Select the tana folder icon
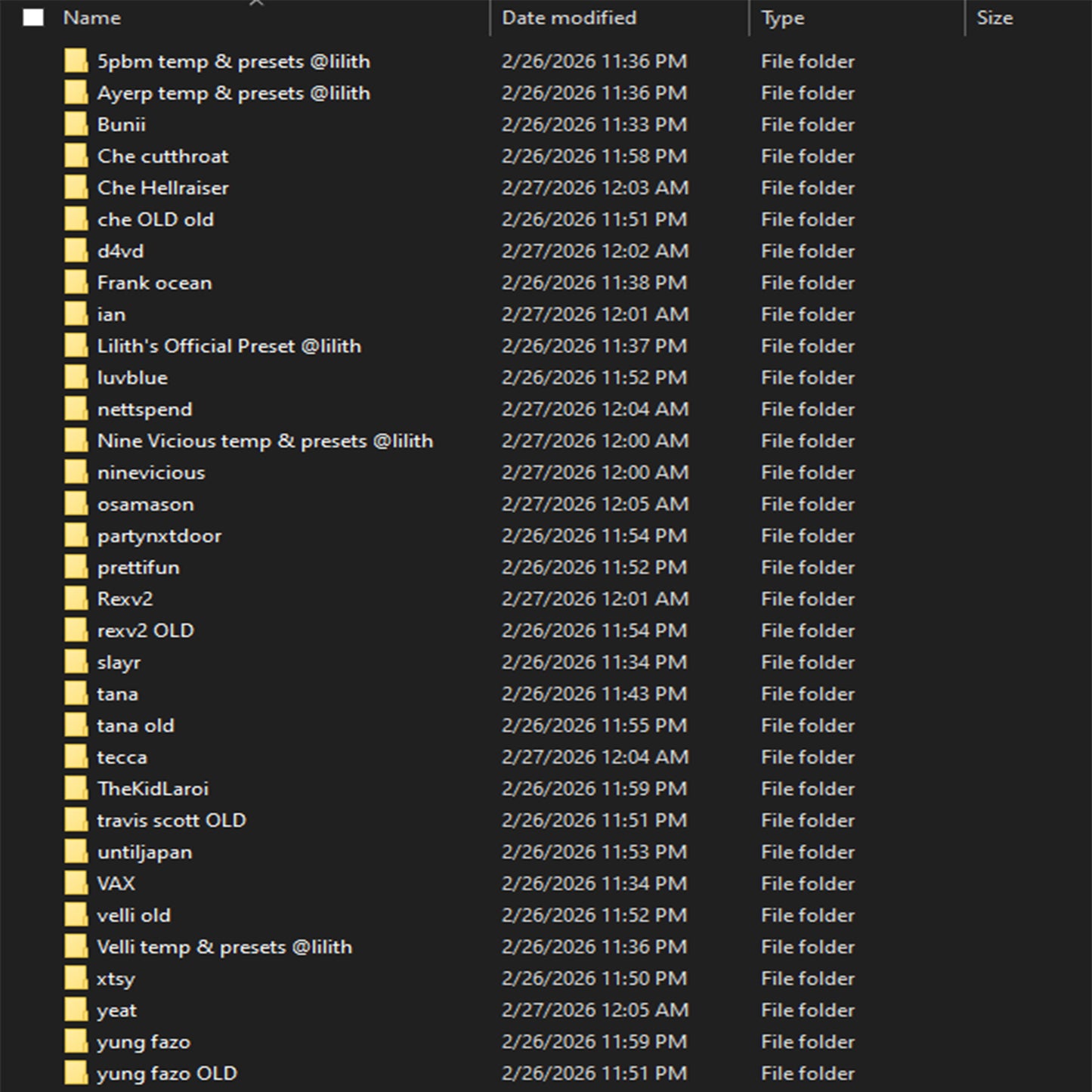The height and width of the screenshot is (1092, 1092). pos(76,694)
